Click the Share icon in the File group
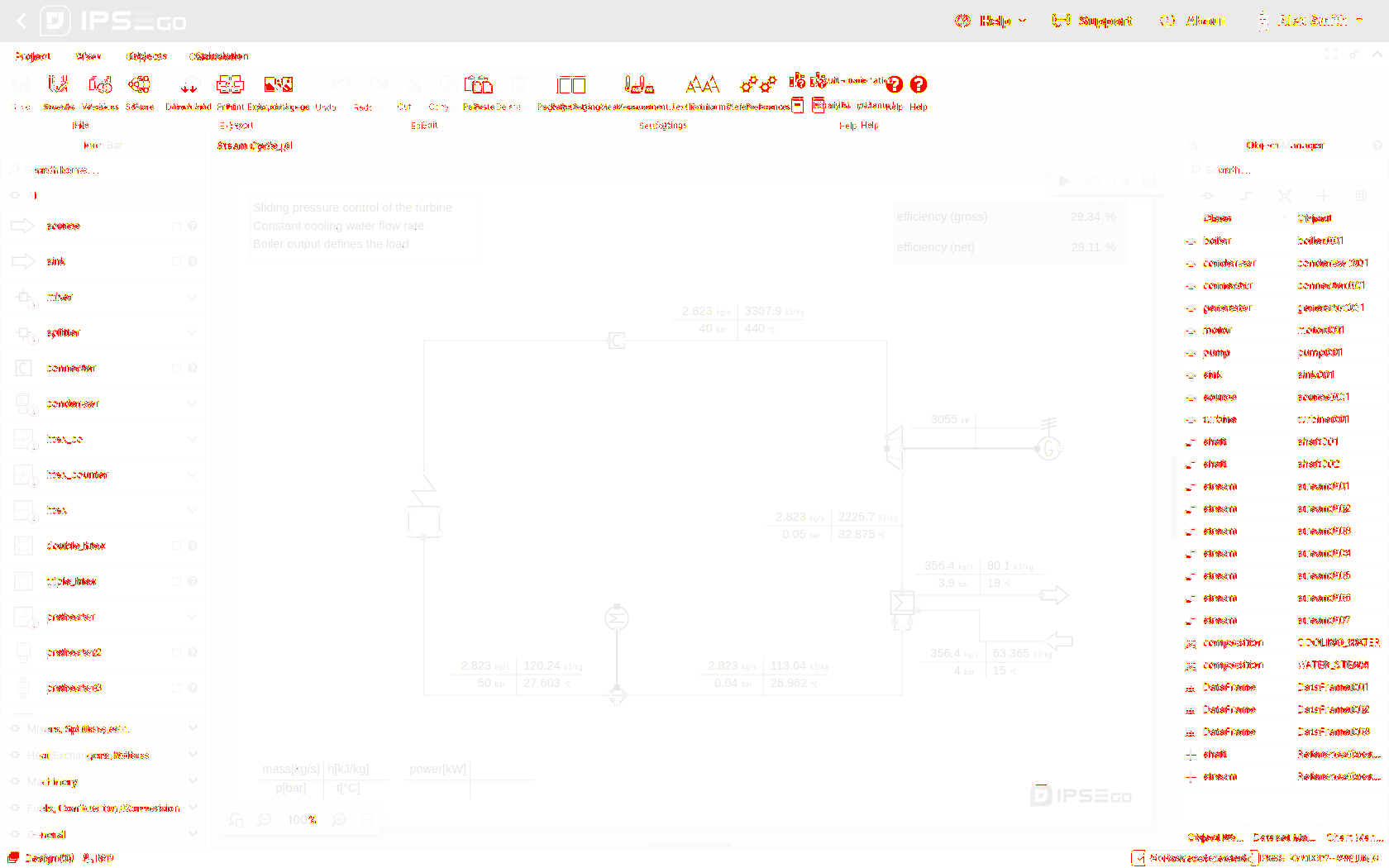 coord(139,85)
